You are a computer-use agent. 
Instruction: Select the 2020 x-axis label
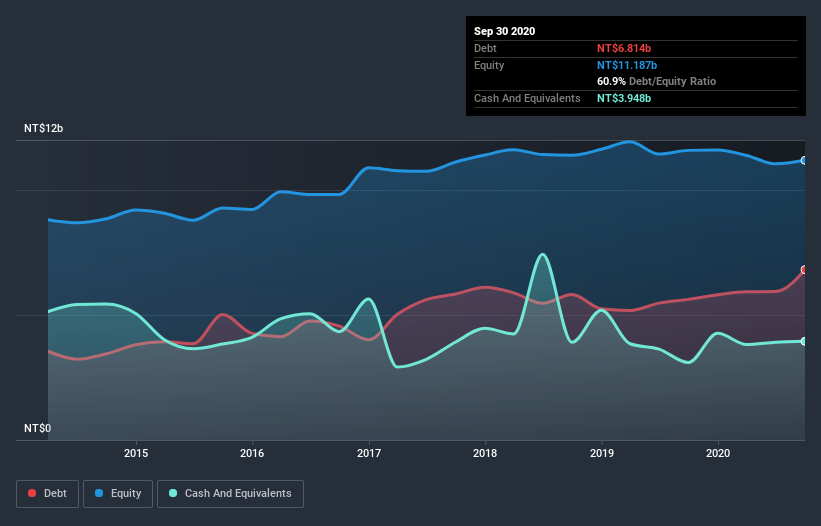(718, 453)
